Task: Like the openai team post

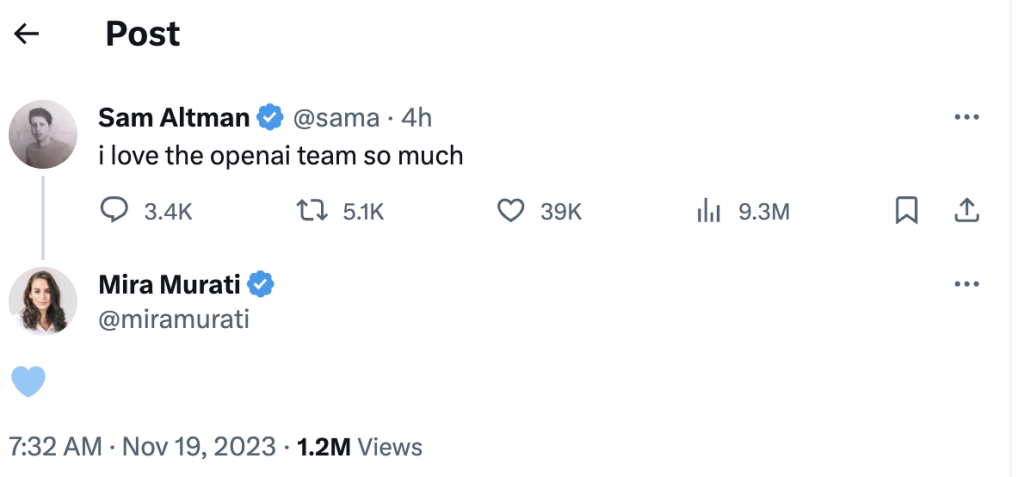Action: (x=511, y=211)
